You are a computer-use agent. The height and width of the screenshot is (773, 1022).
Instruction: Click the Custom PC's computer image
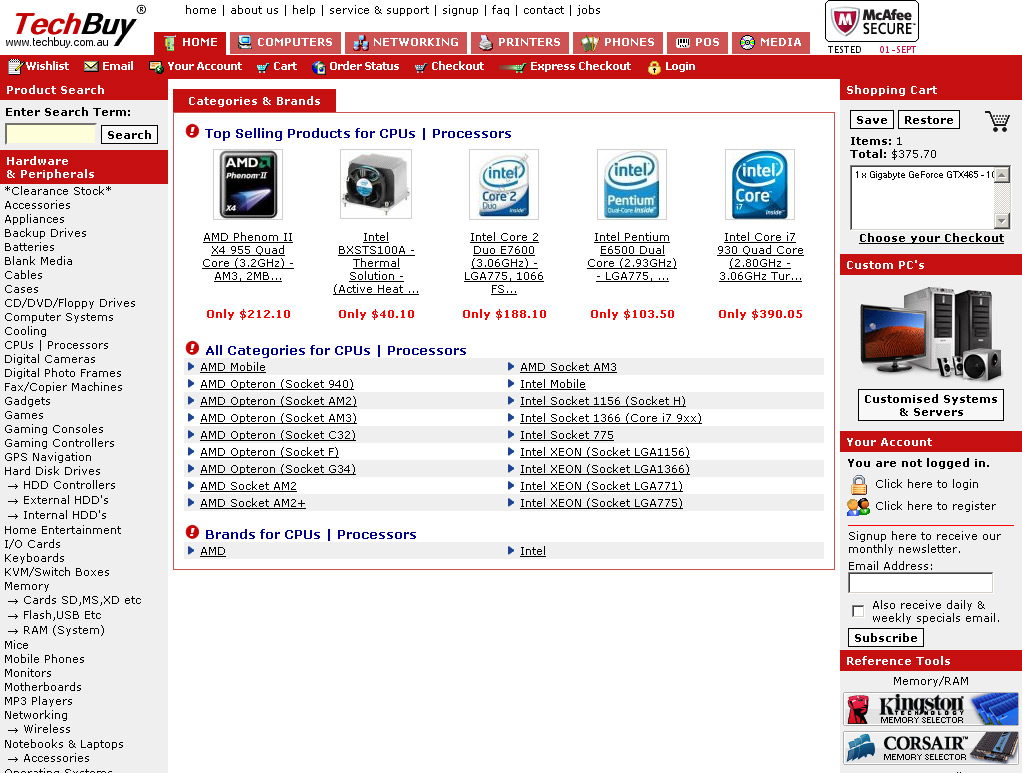[930, 334]
